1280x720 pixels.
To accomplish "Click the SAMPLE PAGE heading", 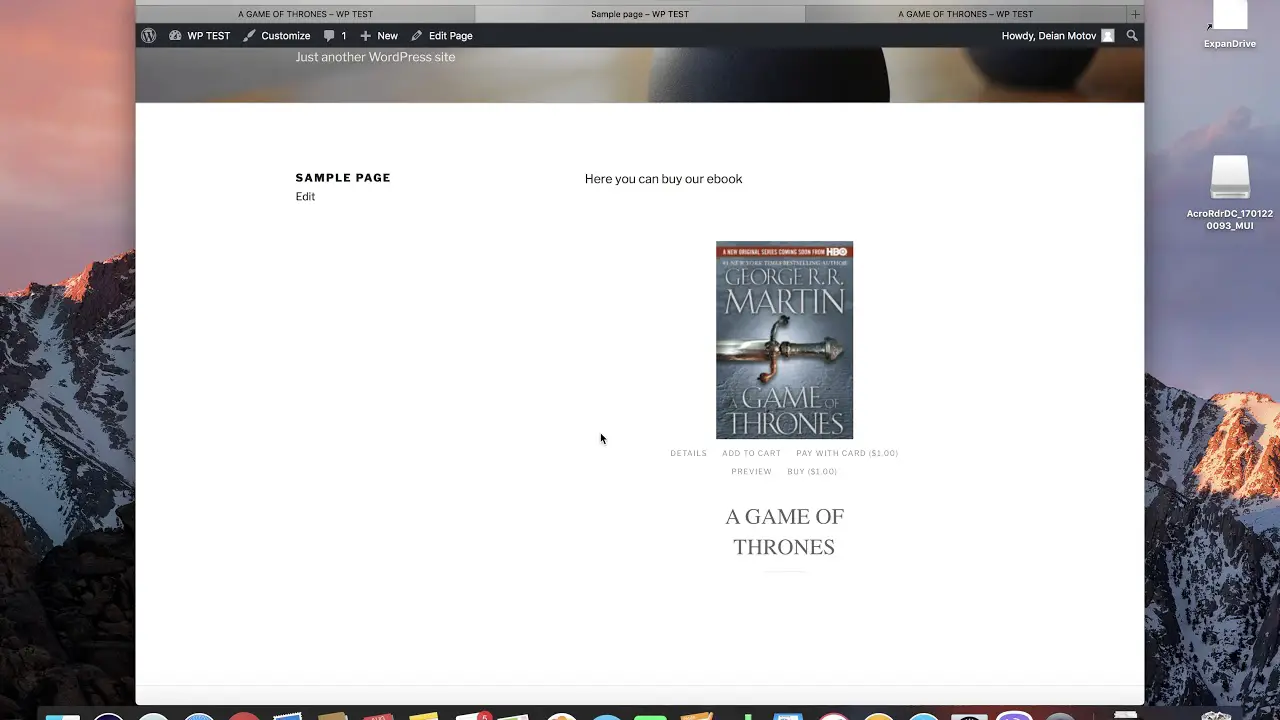I will 343,177.
